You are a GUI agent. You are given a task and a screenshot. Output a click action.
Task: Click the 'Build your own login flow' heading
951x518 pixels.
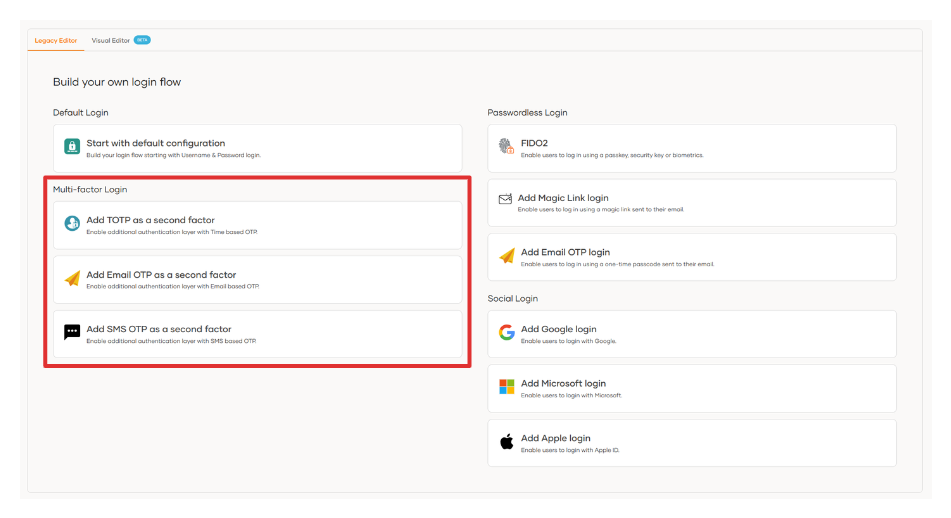pos(117,82)
